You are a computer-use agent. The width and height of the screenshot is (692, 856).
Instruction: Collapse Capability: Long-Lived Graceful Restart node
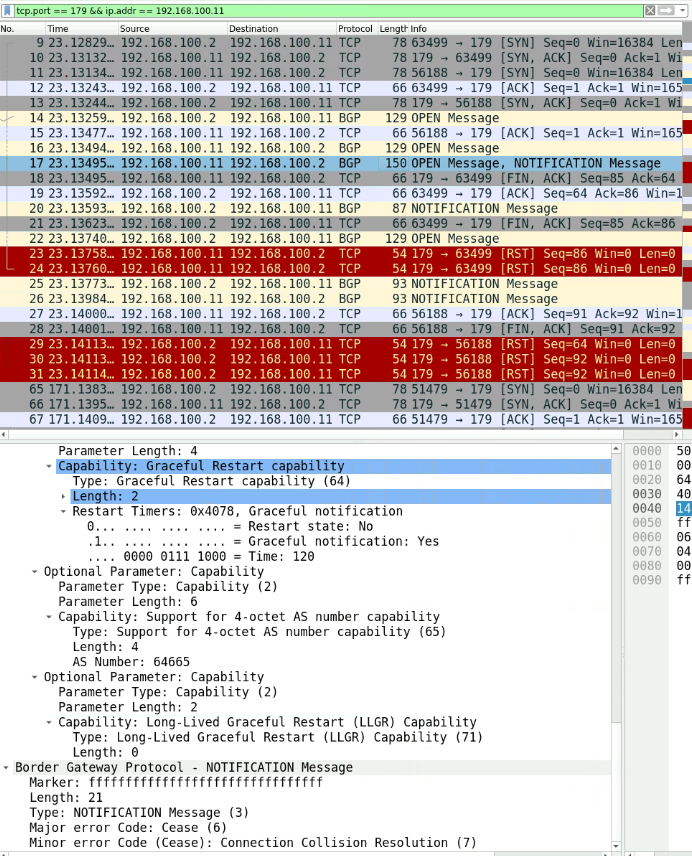pyautogui.click(x=49, y=722)
